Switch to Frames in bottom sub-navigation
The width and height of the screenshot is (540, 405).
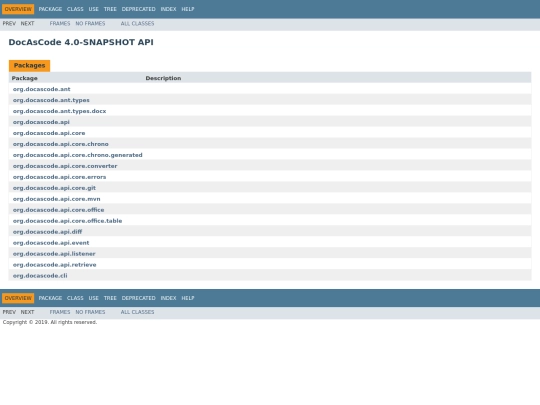click(60, 312)
